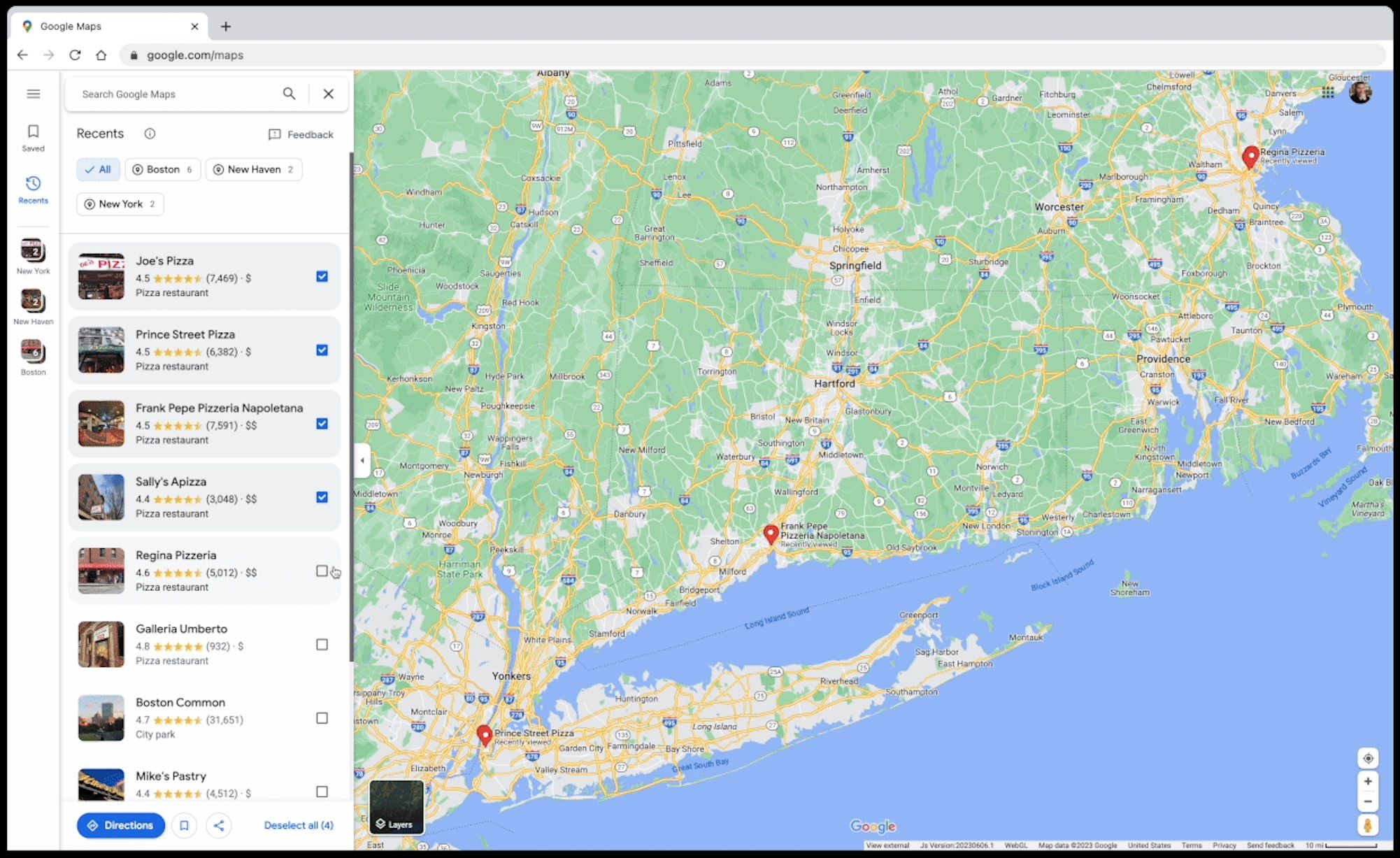Click the Frank Pepe Pizzeria Napoletana title
Viewport: 1400px width, 858px height.
tap(220, 408)
